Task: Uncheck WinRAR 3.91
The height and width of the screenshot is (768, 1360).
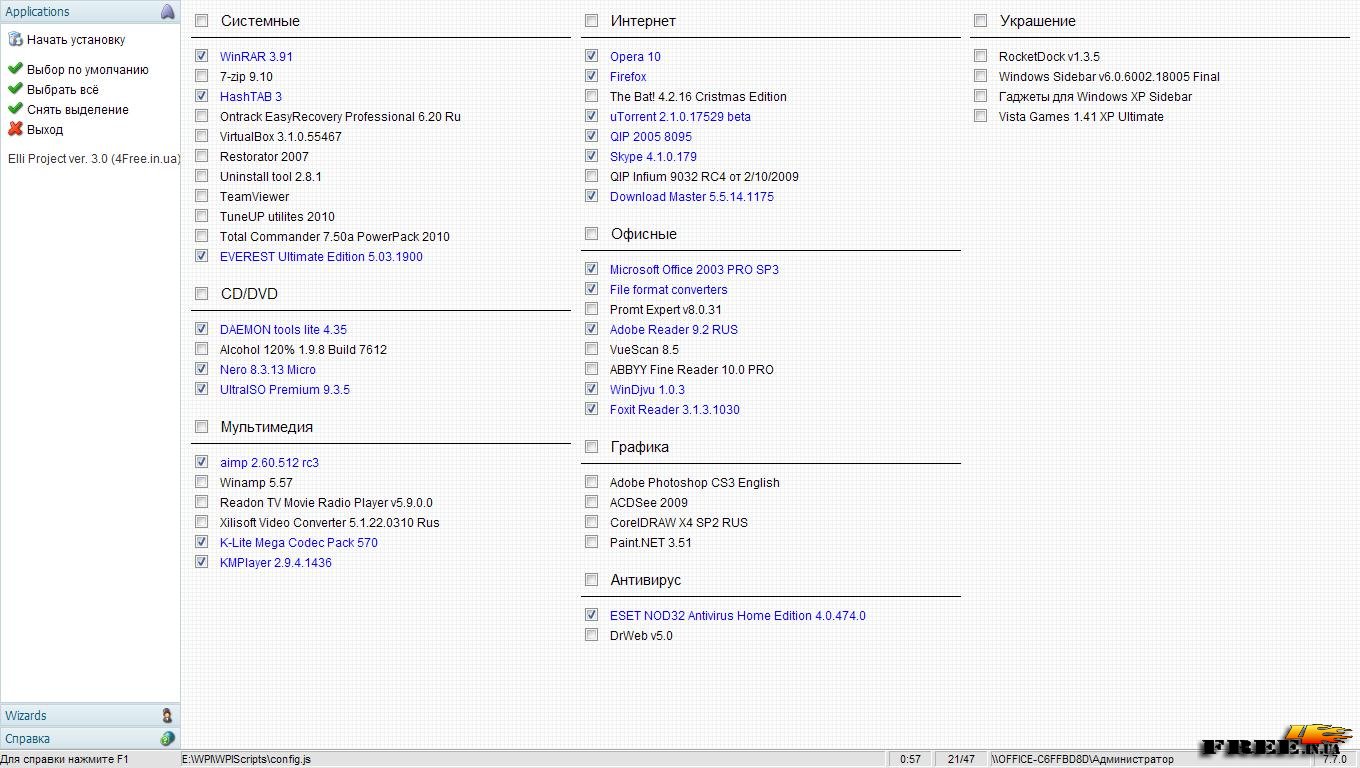Action: pos(202,56)
